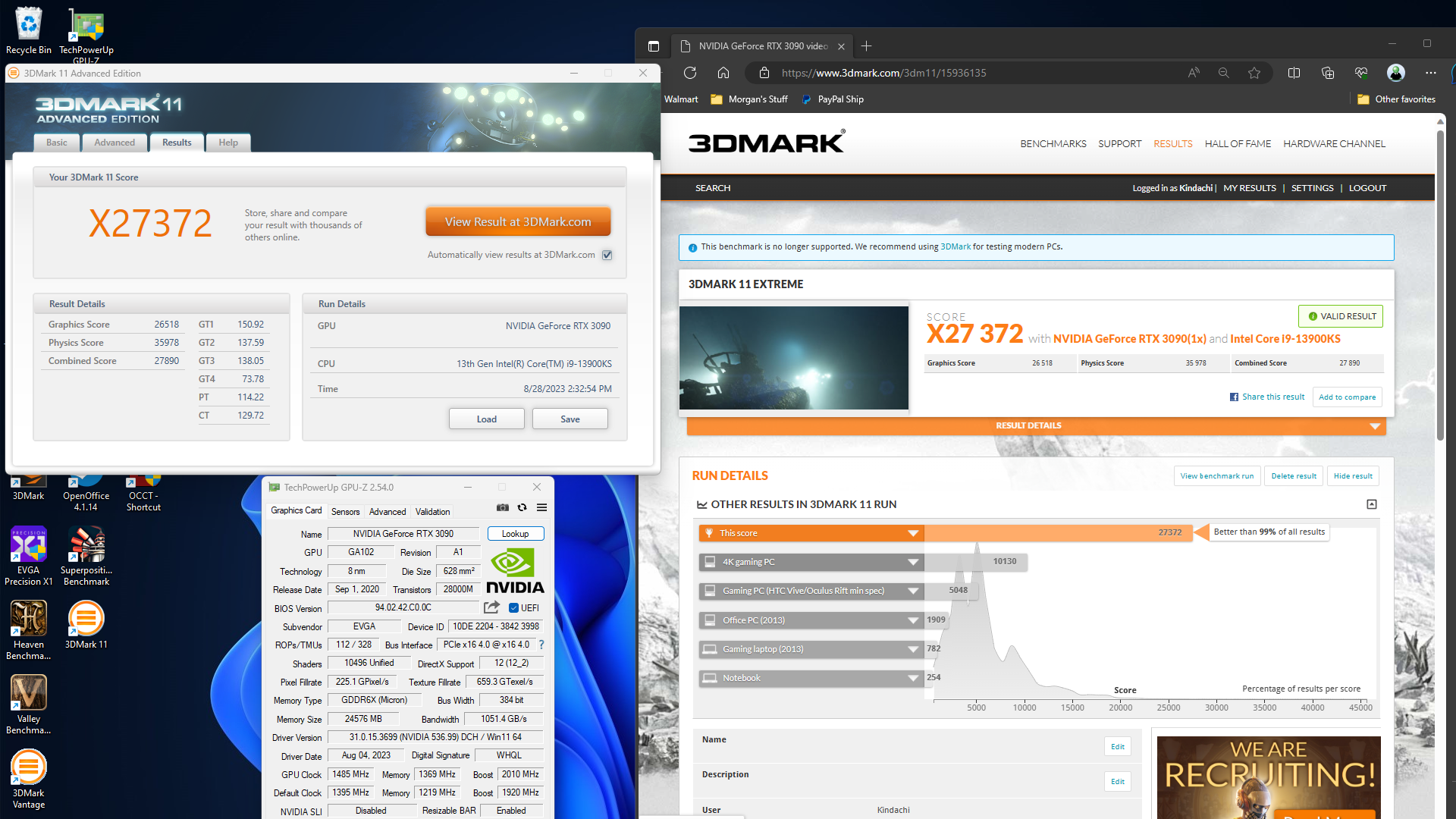Click Edit button next to Name
The image size is (1456, 819).
click(x=1117, y=746)
